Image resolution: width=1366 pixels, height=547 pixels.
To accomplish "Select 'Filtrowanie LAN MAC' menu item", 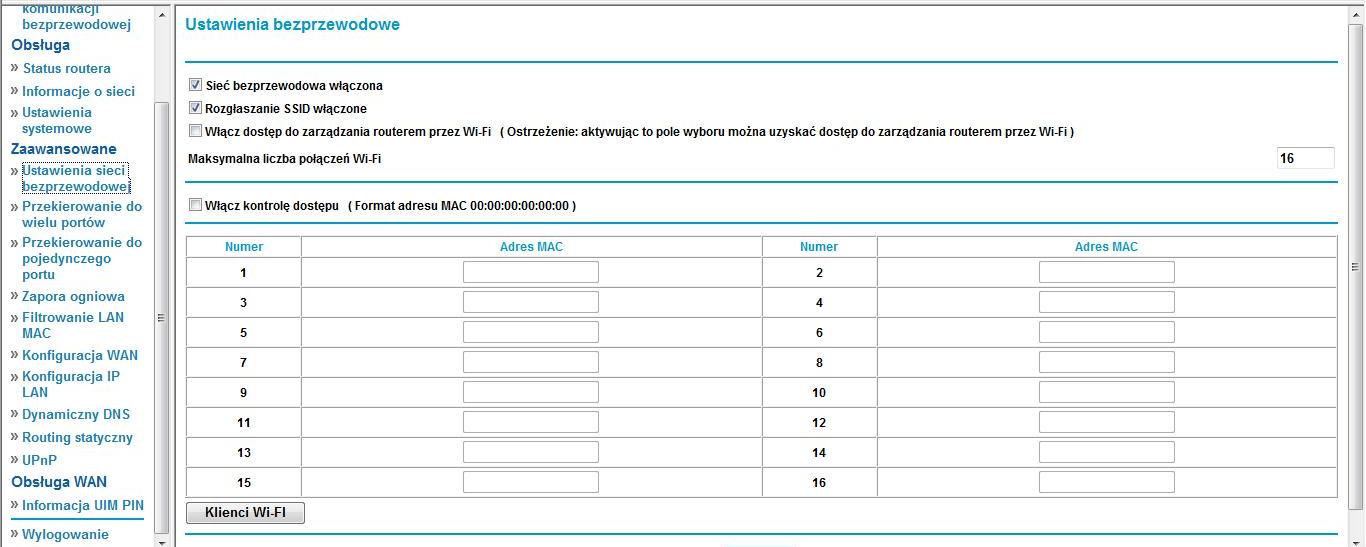I will point(72,325).
